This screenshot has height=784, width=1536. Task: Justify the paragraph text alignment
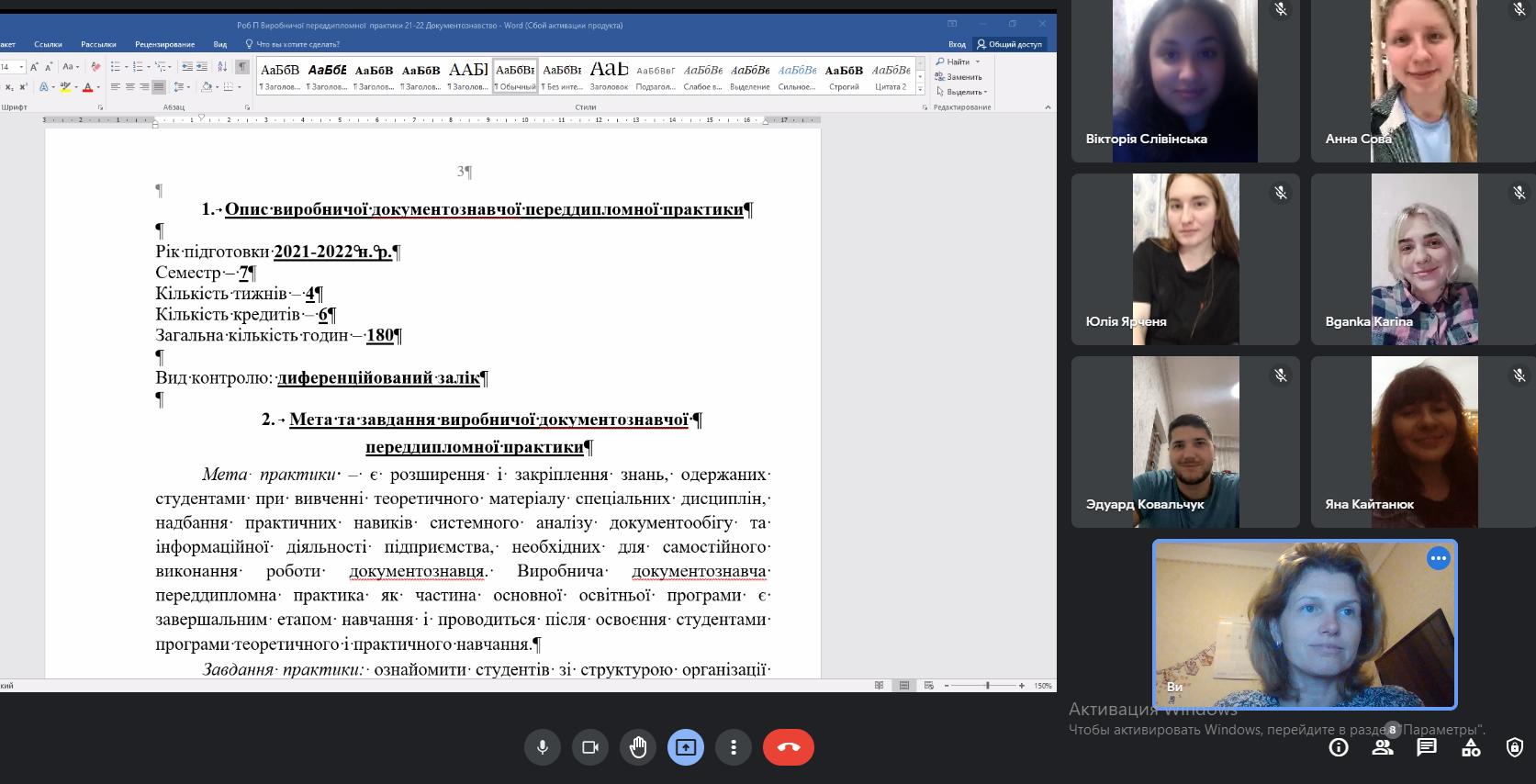coord(159,87)
